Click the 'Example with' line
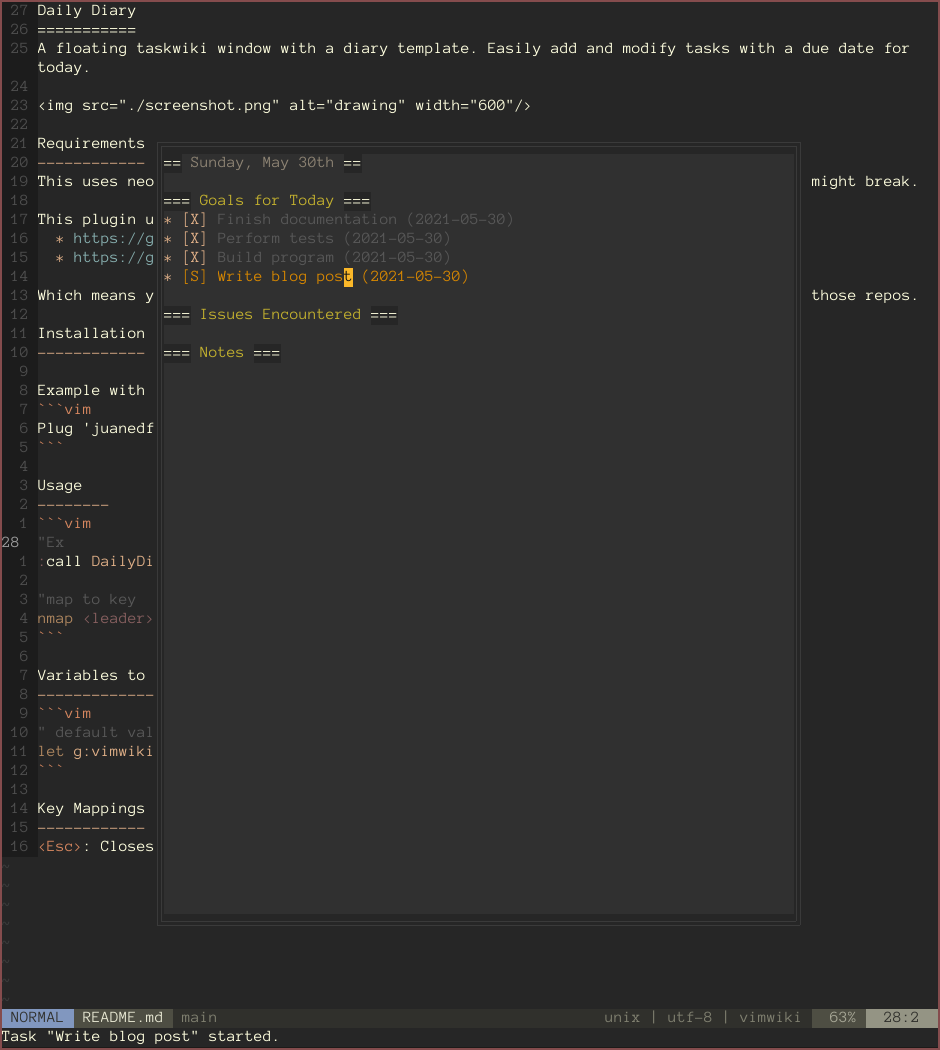Screen dimensions: 940x1050 pos(91,390)
